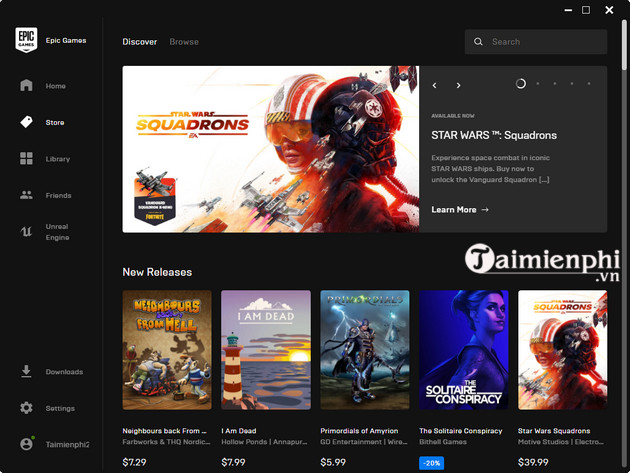The width and height of the screenshot is (630, 473).
Task: Click Motive Studios publisher text
Action: tap(561, 442)
